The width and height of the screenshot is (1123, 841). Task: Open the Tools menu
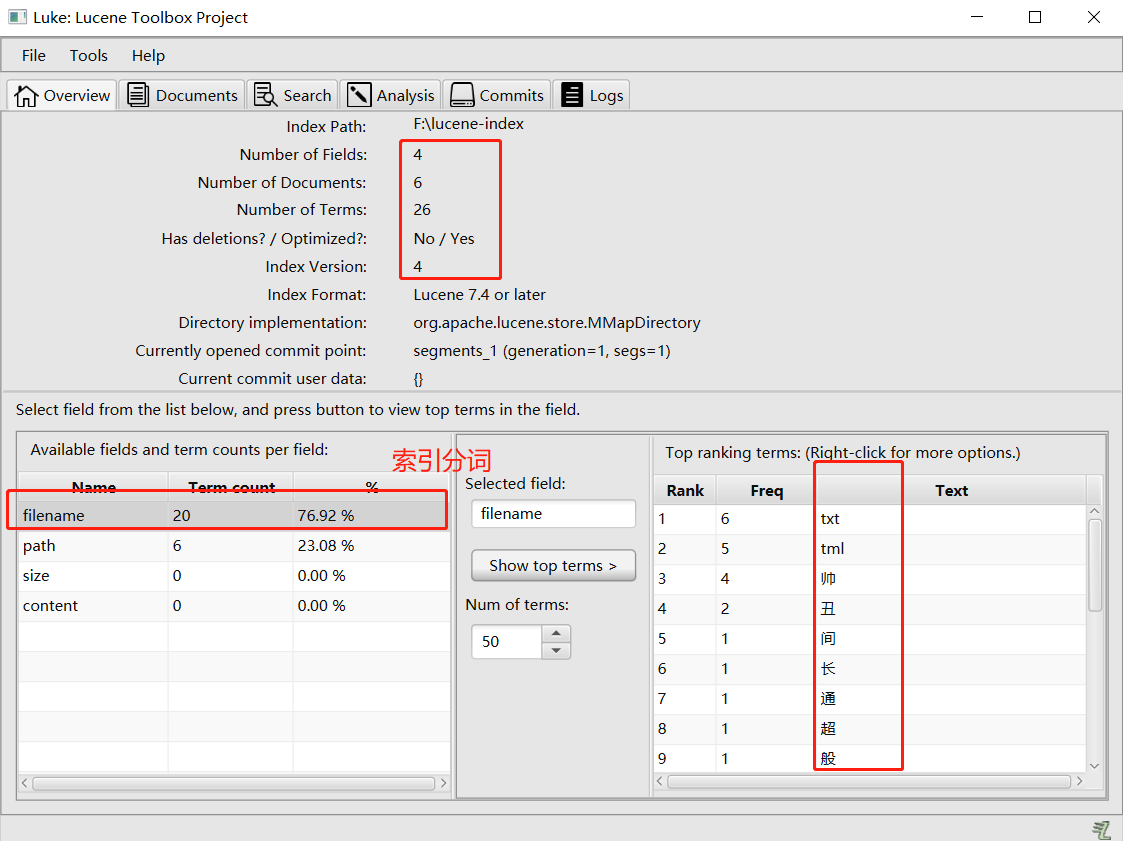click(x=89, y=55)
